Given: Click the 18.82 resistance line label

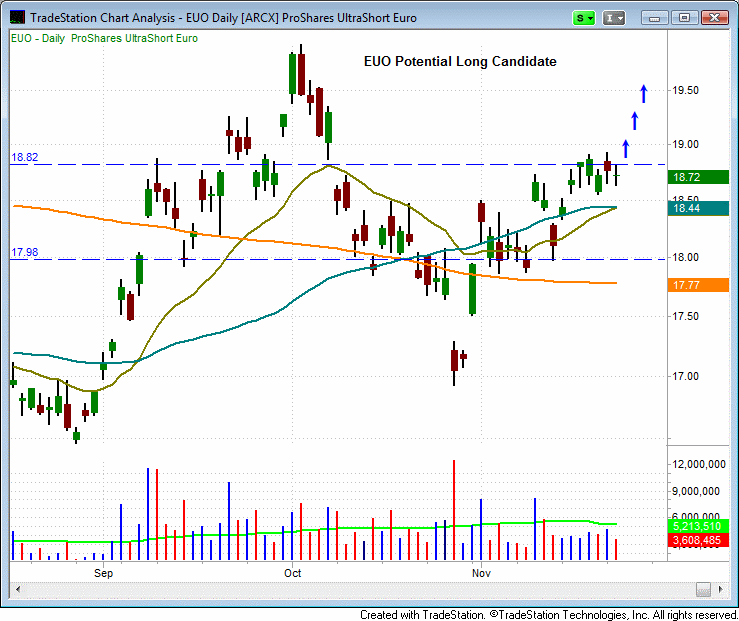Looking at the screenshot, I should pyautogui.click(x=25, y=157).
